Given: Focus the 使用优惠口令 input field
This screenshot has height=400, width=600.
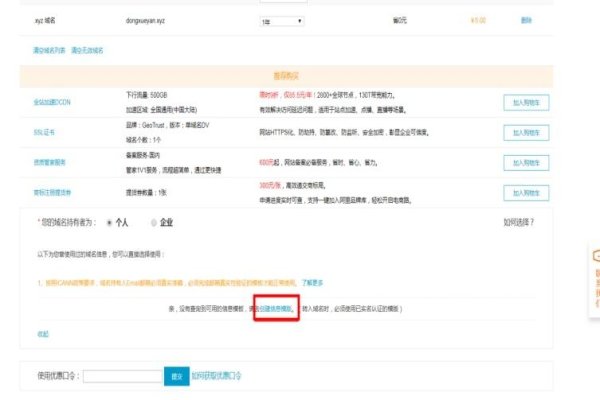Looking at the screenshot, I should tap(123, 376).
